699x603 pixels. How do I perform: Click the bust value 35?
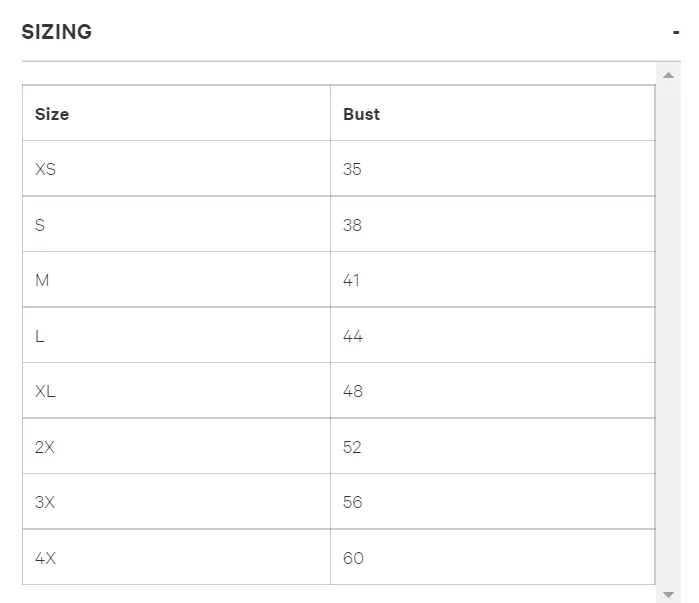[352, 169]
